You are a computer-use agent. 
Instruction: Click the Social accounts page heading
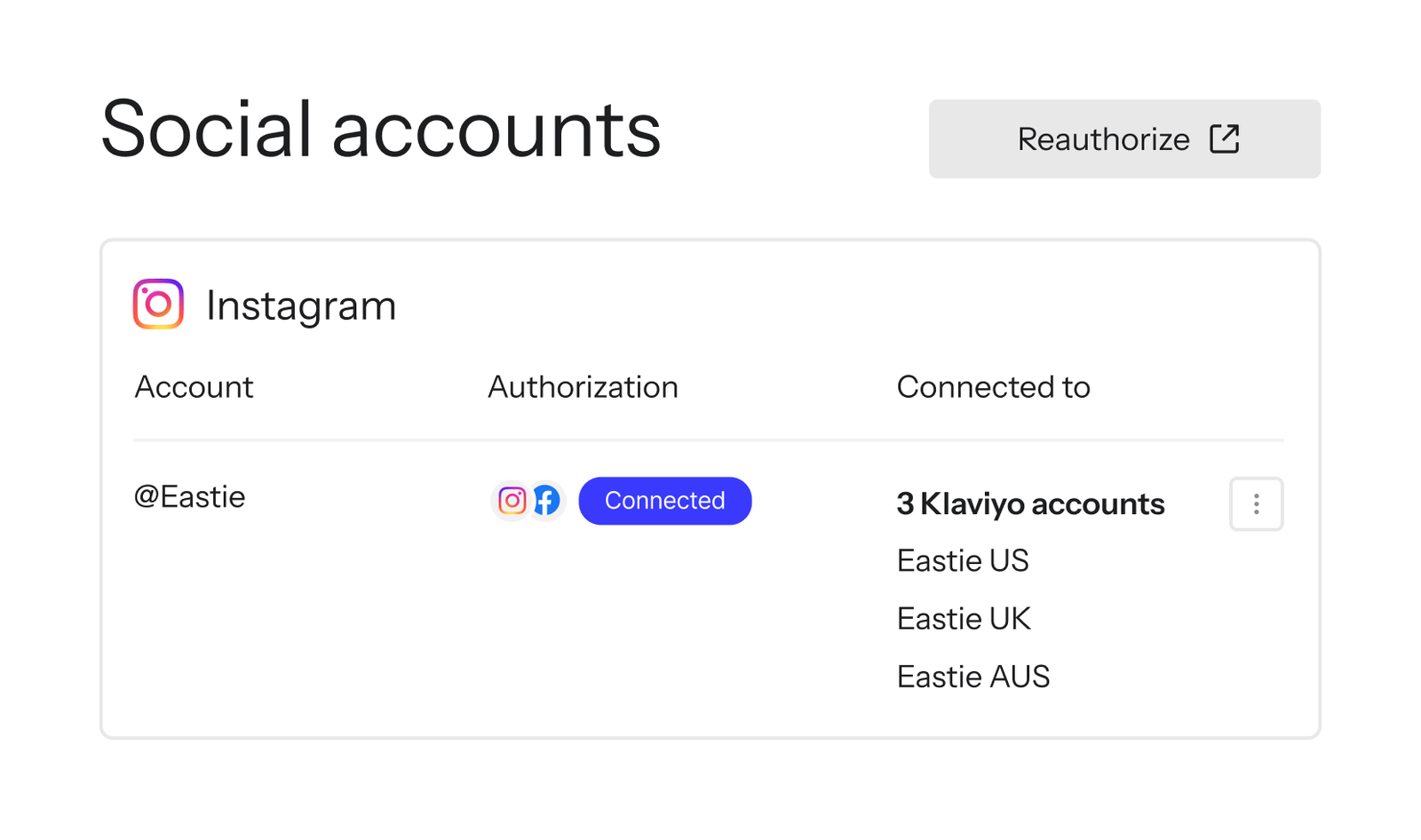pyautogui.click(x=381, y=130)
